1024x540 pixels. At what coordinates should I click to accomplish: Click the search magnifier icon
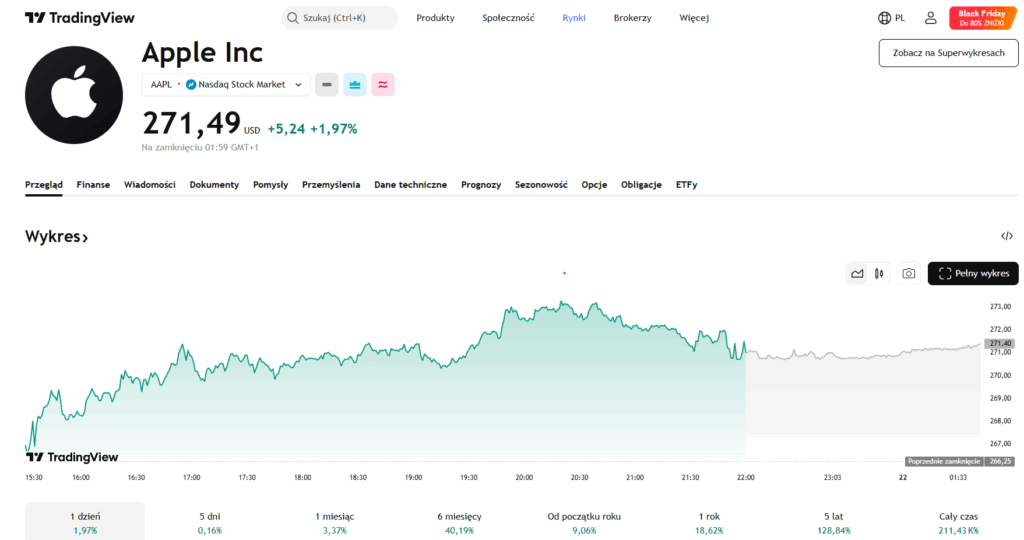293,18
